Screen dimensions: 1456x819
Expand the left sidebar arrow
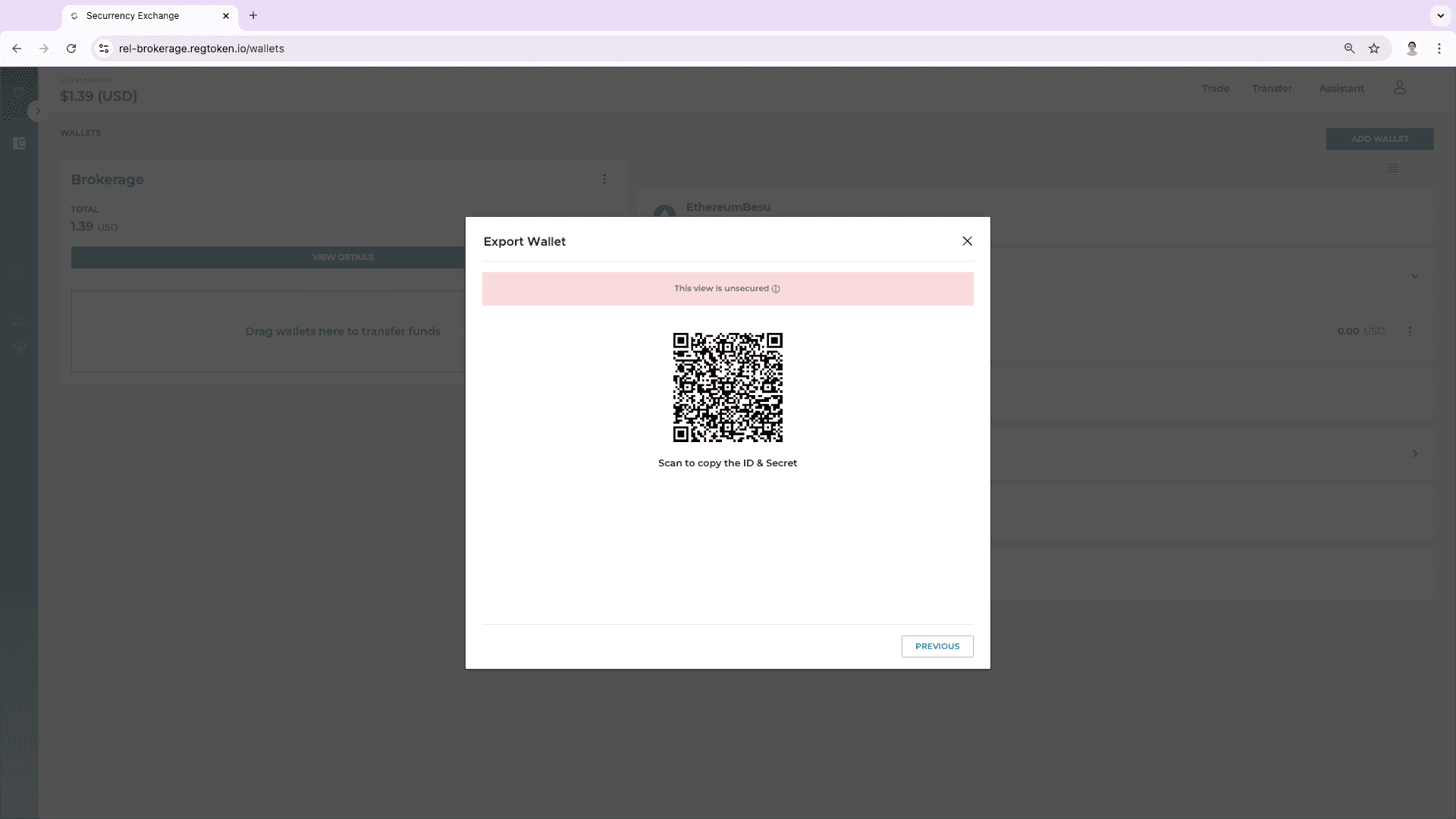[37, 111]
